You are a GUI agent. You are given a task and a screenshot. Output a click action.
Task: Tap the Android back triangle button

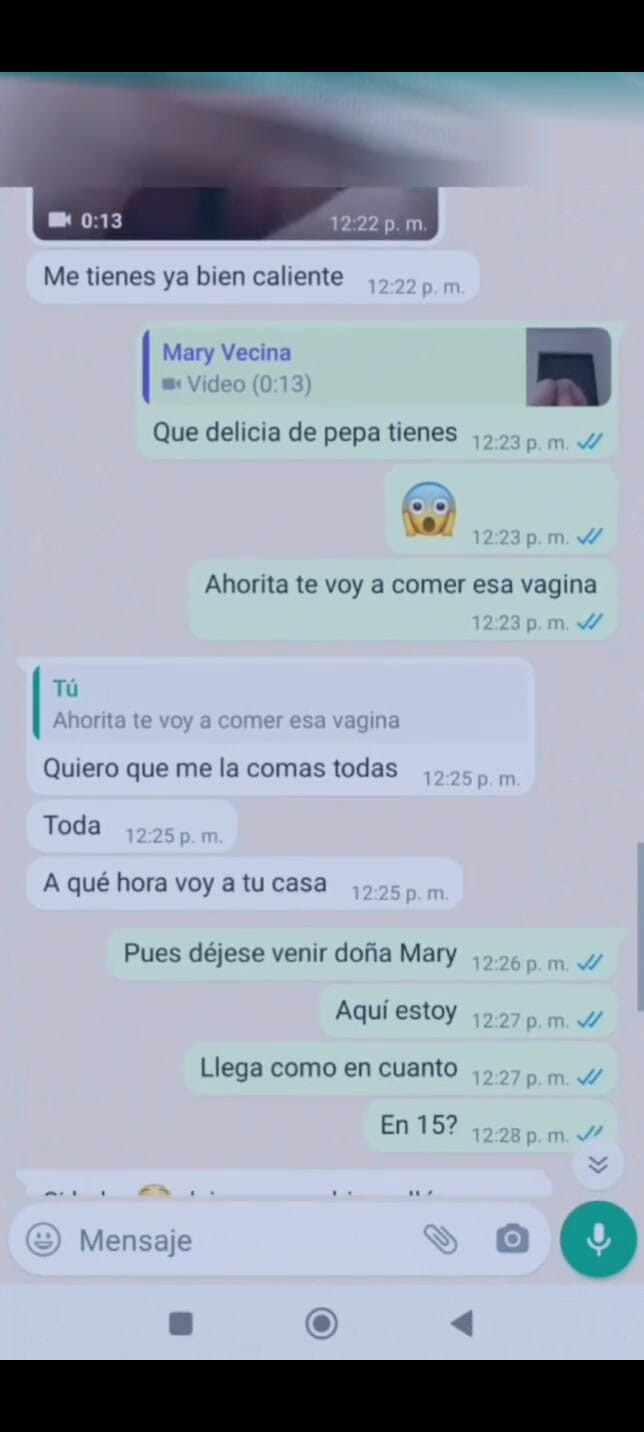pos(461,1324)
